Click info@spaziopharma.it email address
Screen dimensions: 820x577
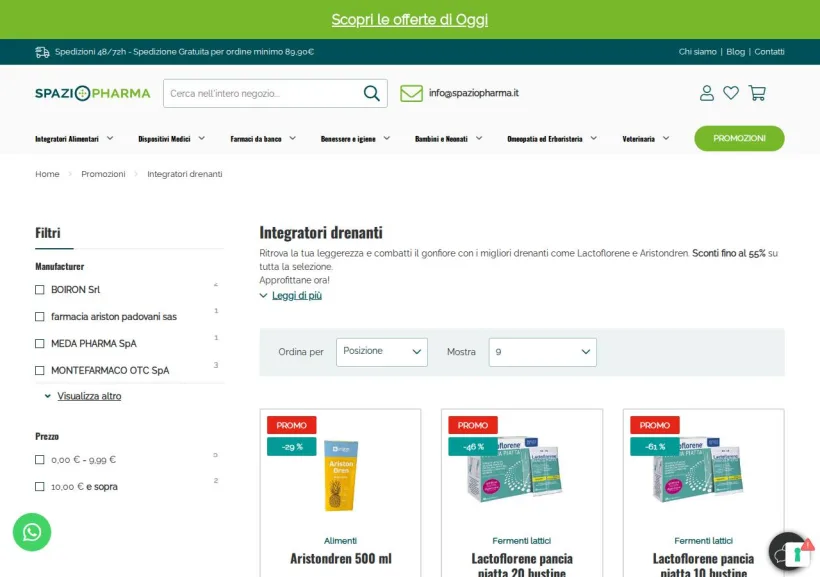(x=473, y=93)
